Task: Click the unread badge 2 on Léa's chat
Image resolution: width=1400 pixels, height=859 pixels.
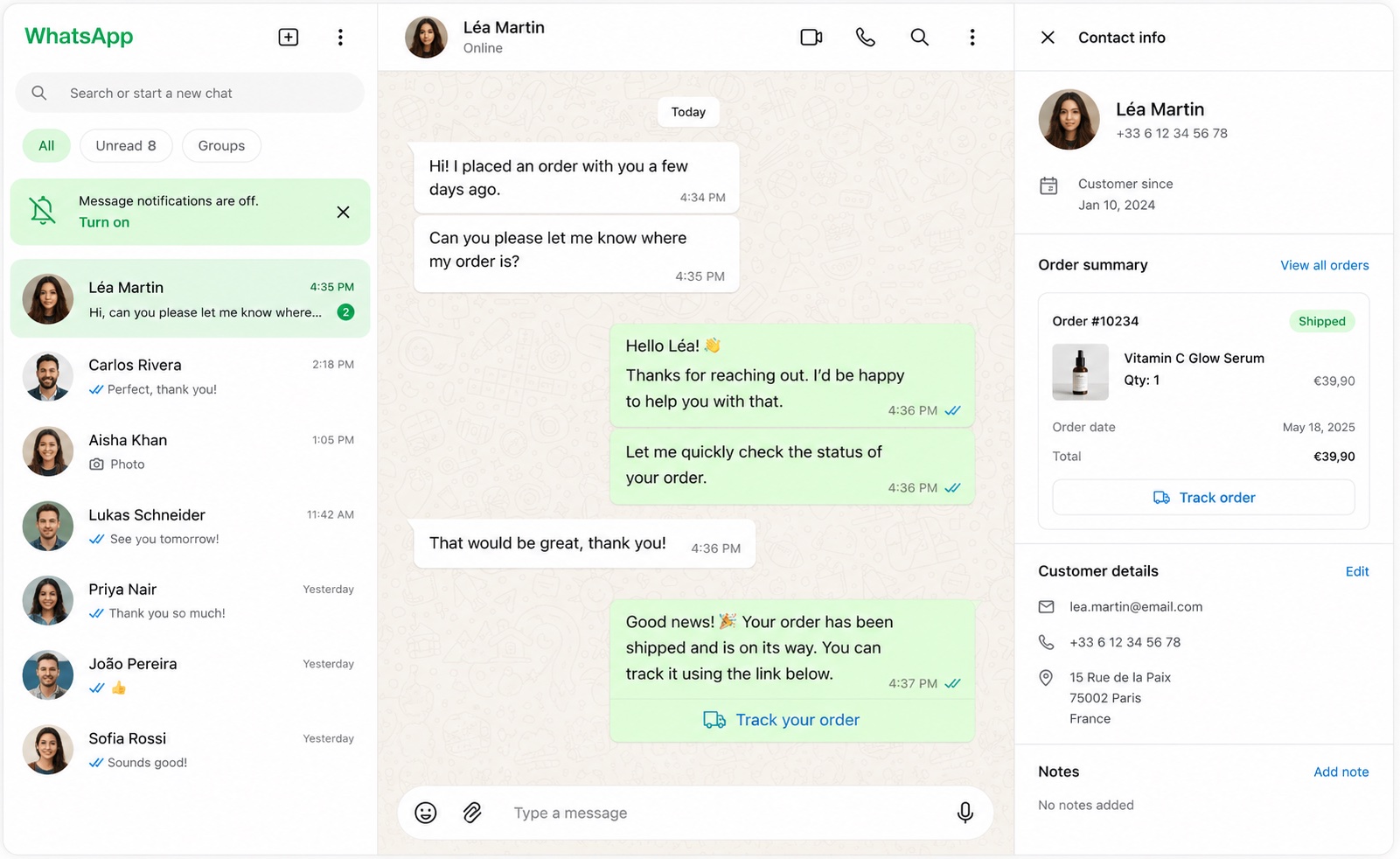Action: pyautogui.click(x=346, y=312)
